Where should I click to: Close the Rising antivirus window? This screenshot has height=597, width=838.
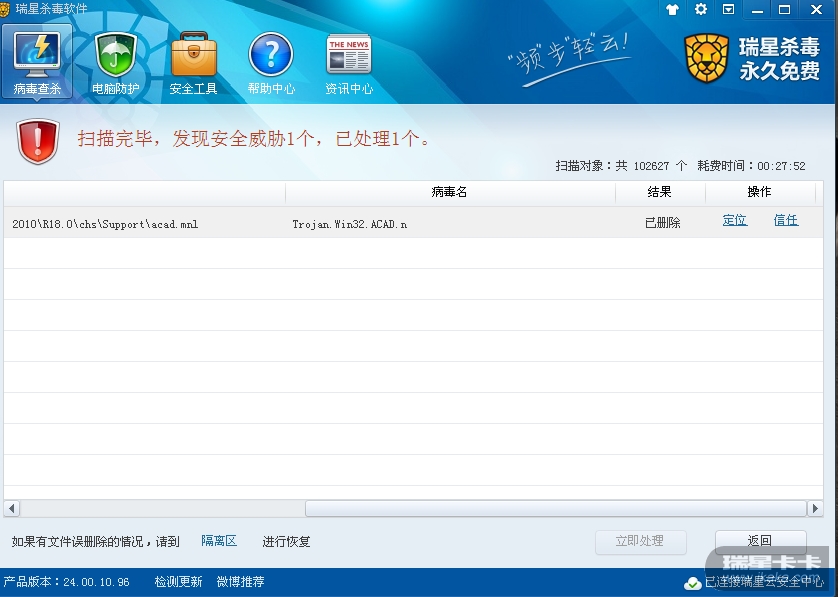pyautogui.click(x=816, y=10)
